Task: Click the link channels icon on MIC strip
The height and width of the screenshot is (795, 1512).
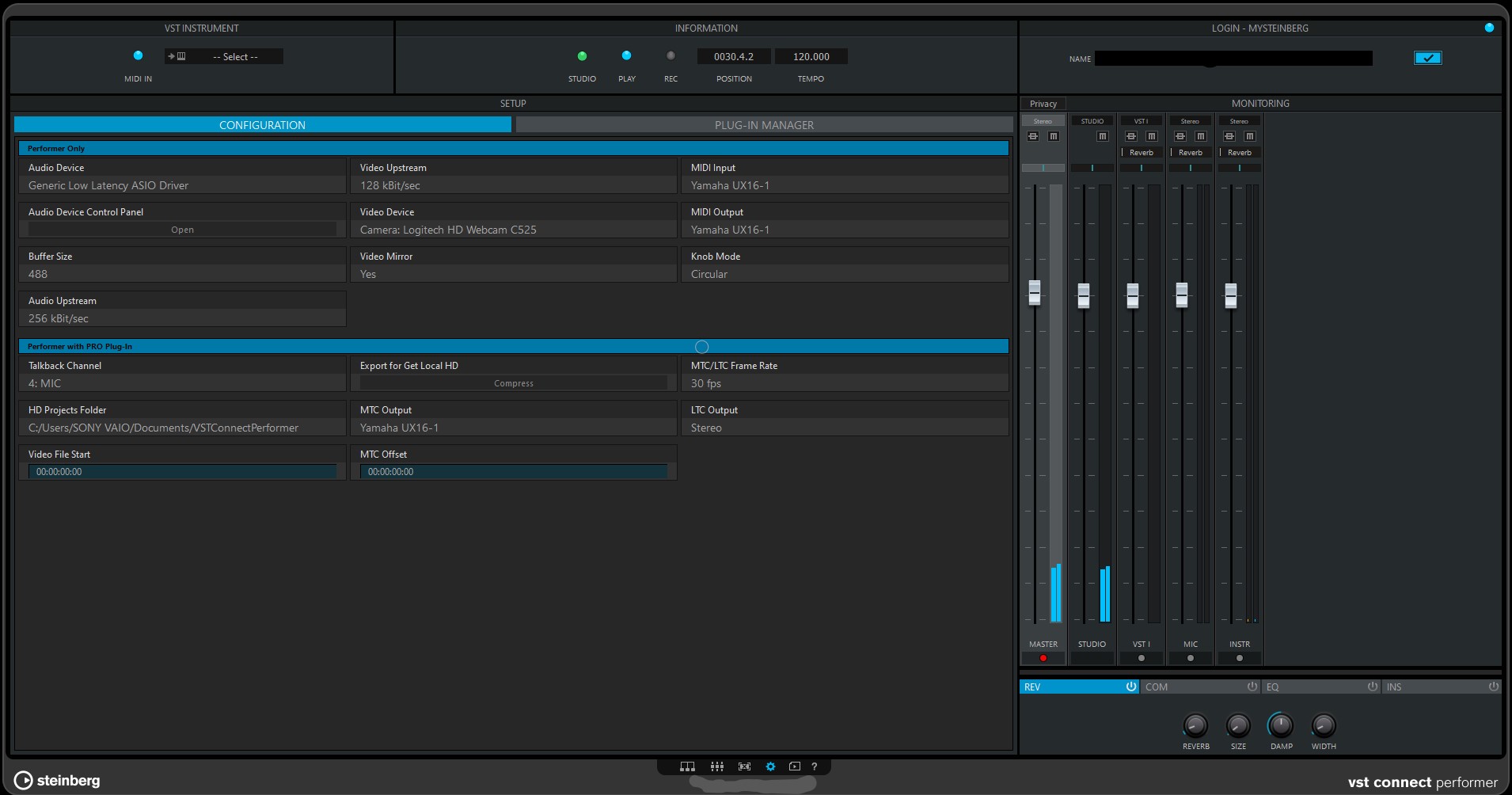Action: click(x=1180, y=136)
